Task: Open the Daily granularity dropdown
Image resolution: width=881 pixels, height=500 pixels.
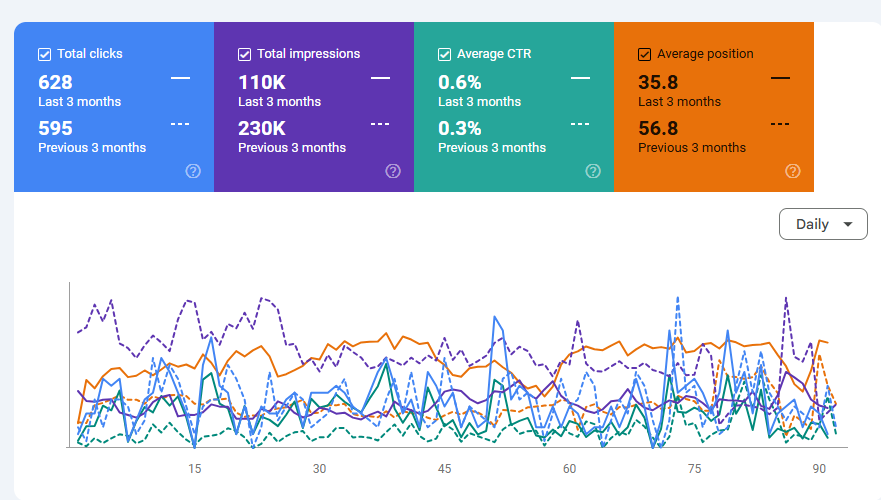Action: pyautogui.click(x=823, y=224)
